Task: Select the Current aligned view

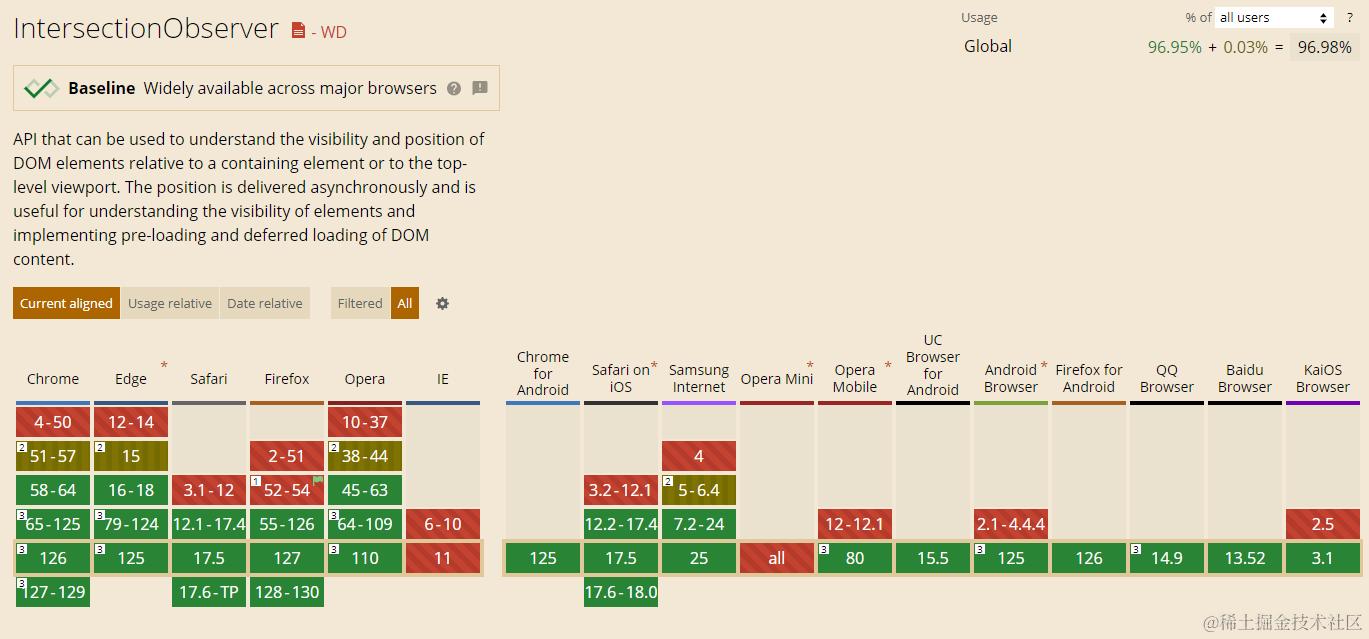Action: coord(66,303)
